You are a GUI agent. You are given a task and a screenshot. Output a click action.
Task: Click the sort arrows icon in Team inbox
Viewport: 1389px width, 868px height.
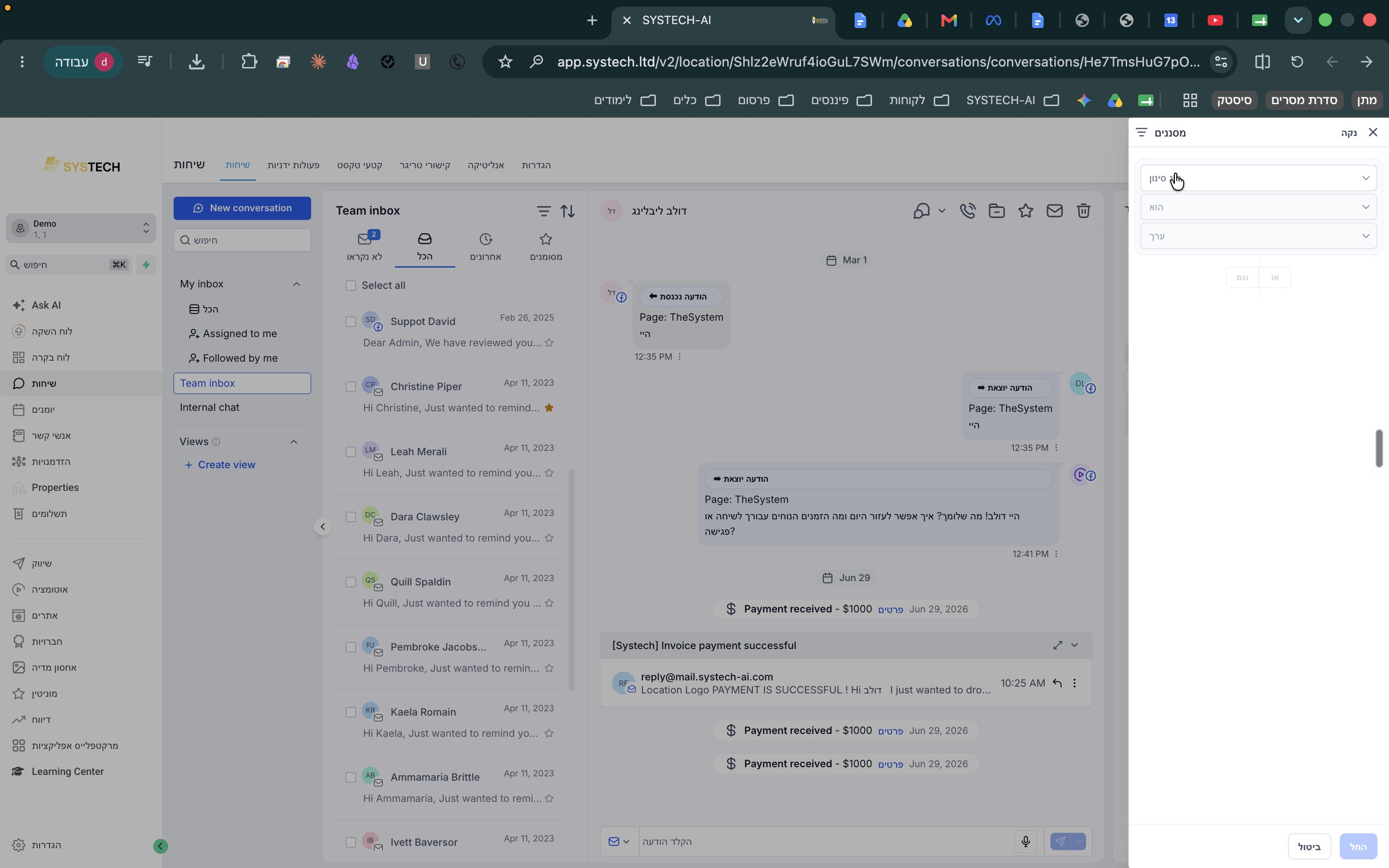click(x=568, y=211)
